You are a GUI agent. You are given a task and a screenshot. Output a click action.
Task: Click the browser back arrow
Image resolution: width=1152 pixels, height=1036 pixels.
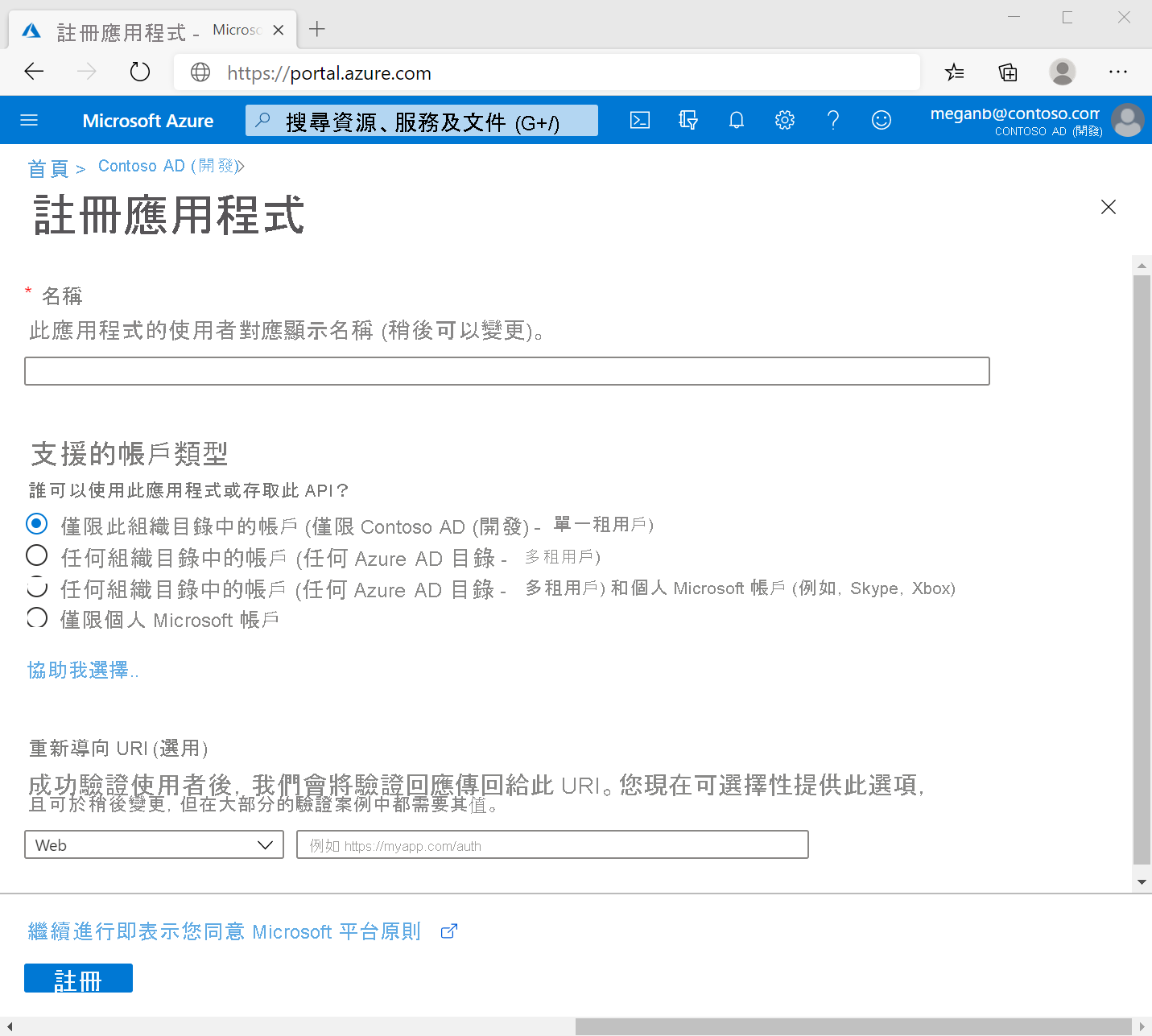point(34,72)
